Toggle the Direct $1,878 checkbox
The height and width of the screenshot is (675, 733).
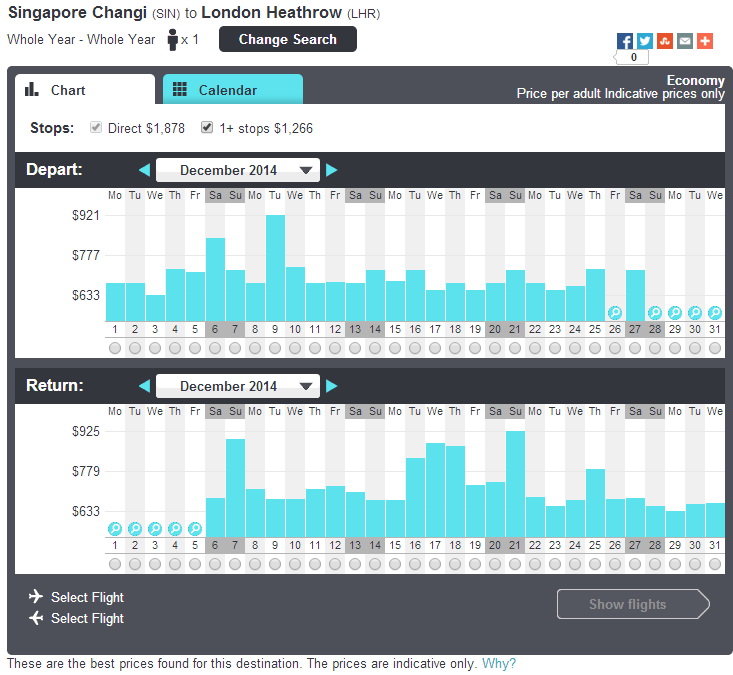click(x=96, y=127)
